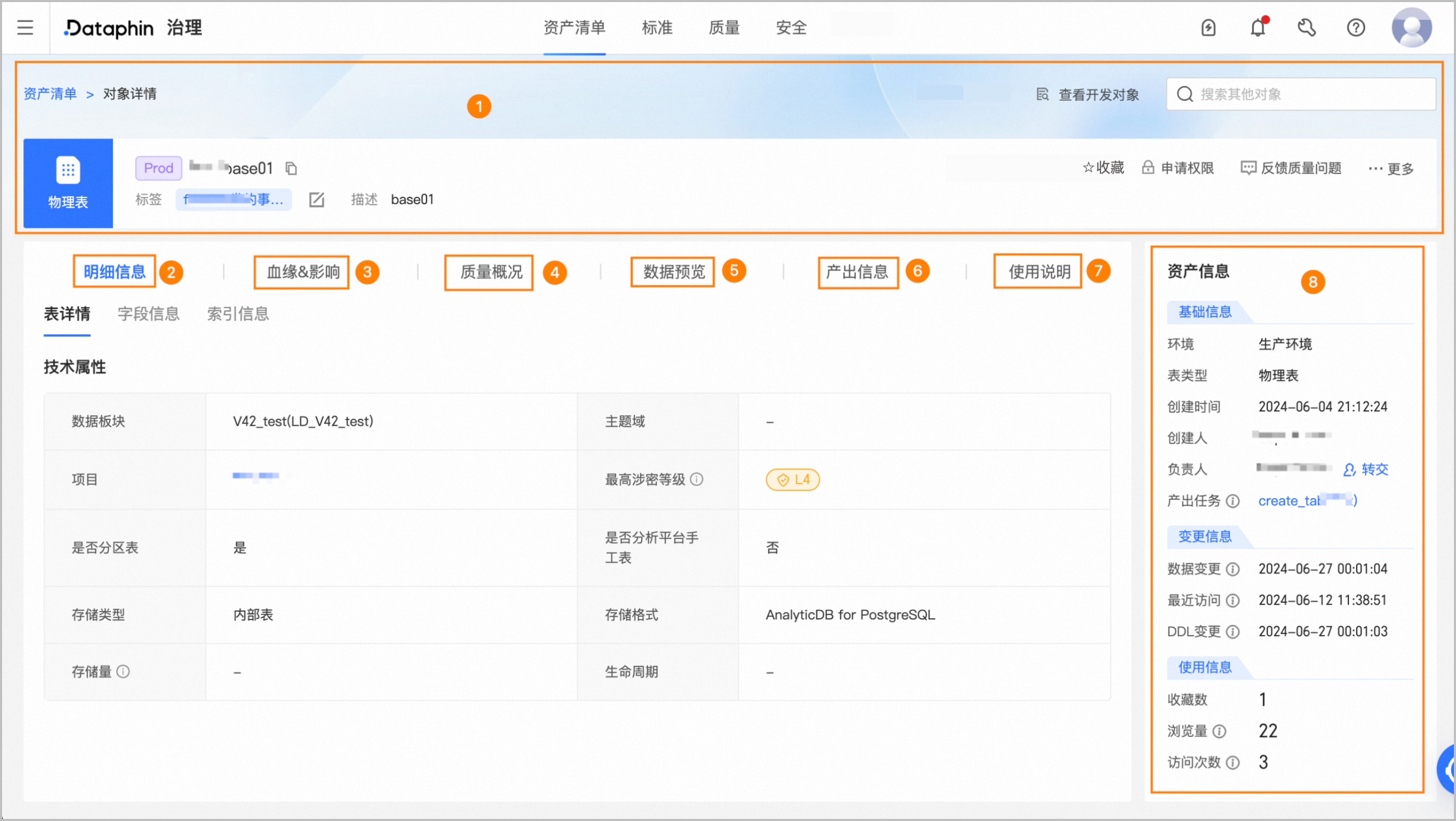Switch to 安全 top menu
1456x821 pixels.
pyautogui.click(x=791, y=27)
